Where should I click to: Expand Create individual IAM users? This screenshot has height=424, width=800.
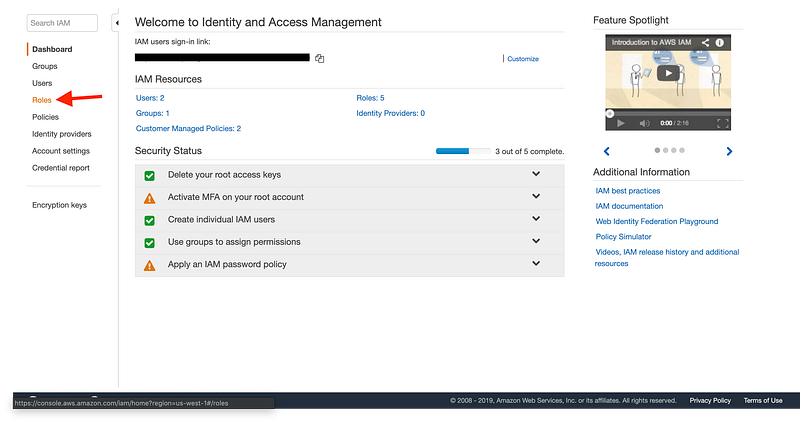(536, 219)
